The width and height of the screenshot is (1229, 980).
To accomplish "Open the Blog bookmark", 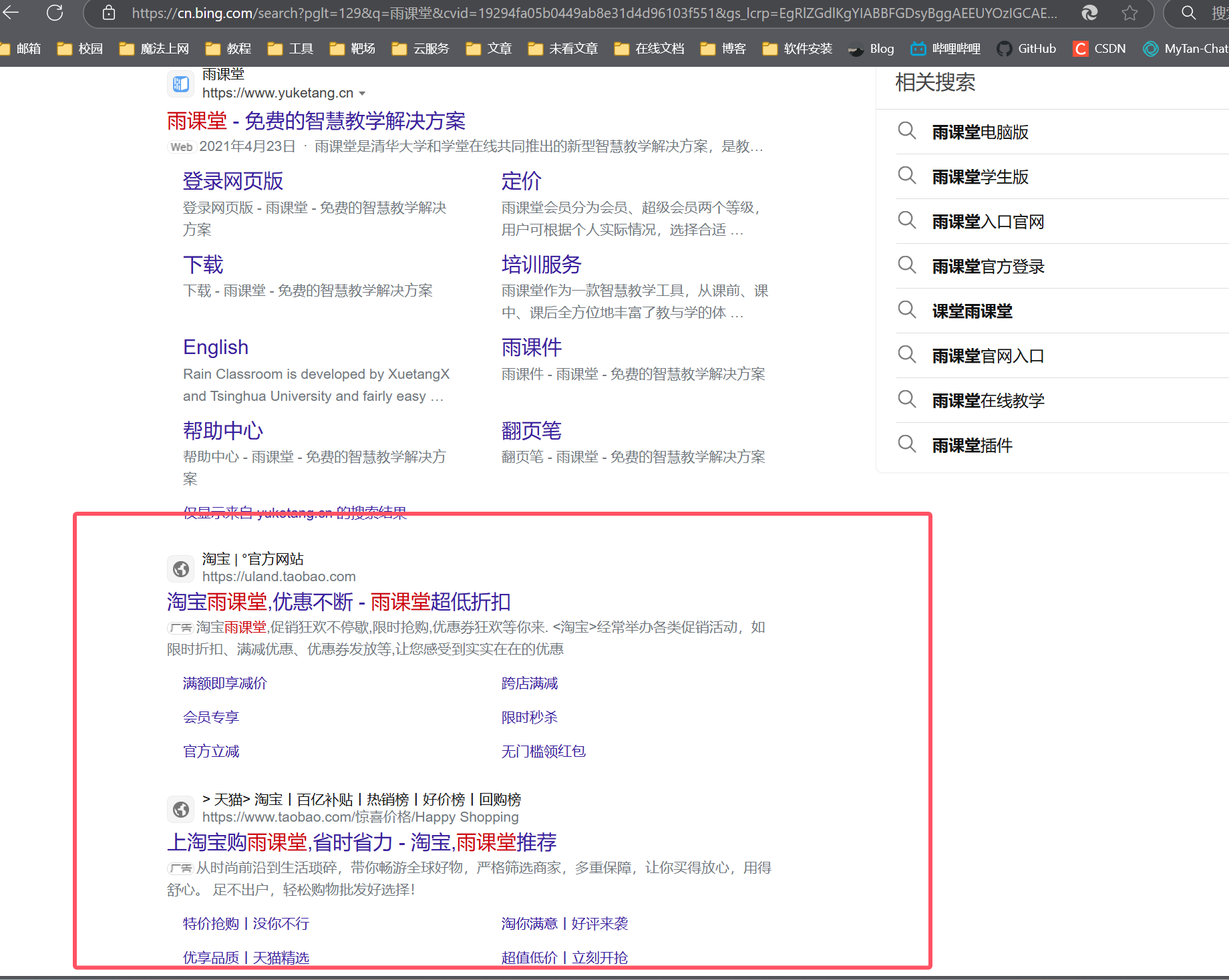I will 871,48.
